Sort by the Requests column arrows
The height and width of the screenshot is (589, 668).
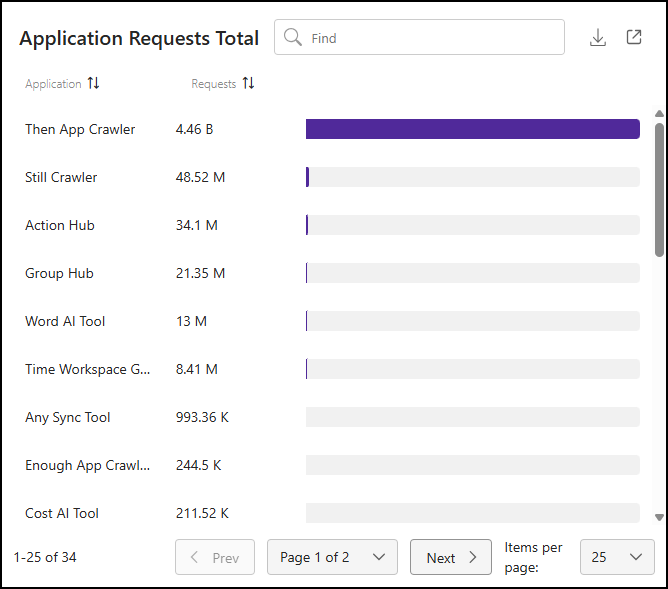248,83
